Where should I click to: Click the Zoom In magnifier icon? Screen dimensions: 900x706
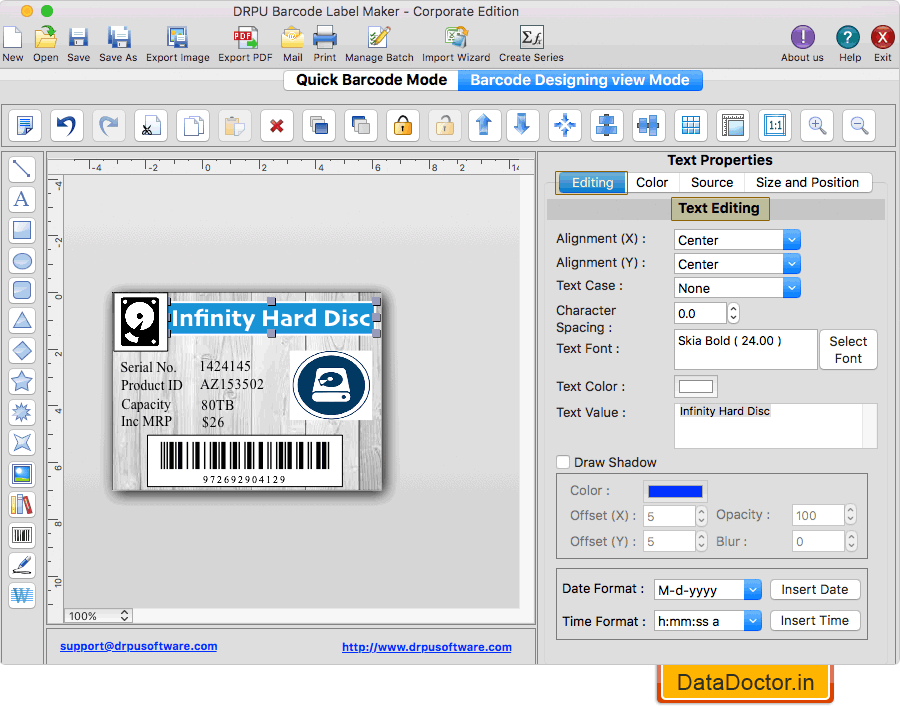(x=817, y=125)
